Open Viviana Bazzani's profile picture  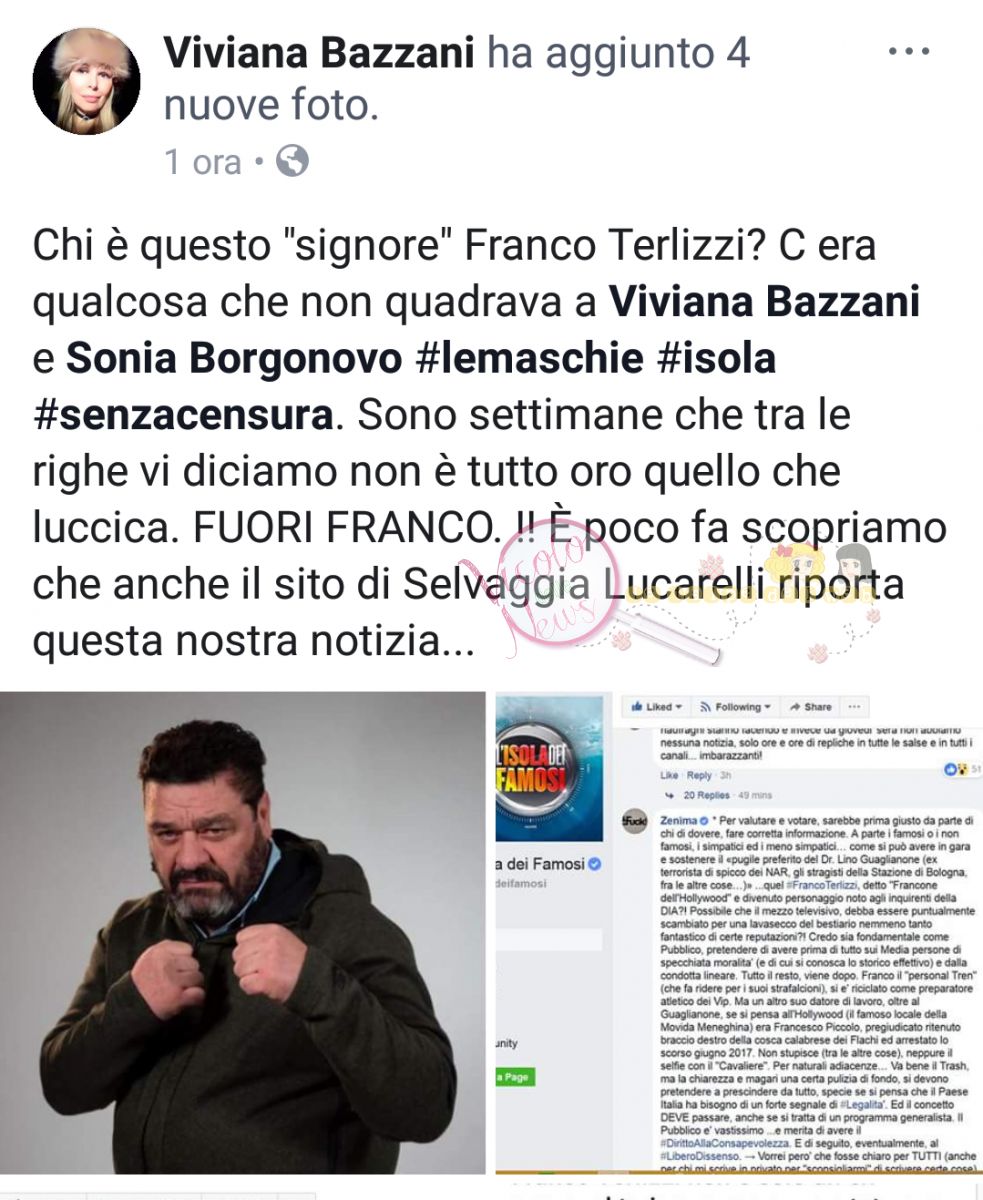[86, 80]
